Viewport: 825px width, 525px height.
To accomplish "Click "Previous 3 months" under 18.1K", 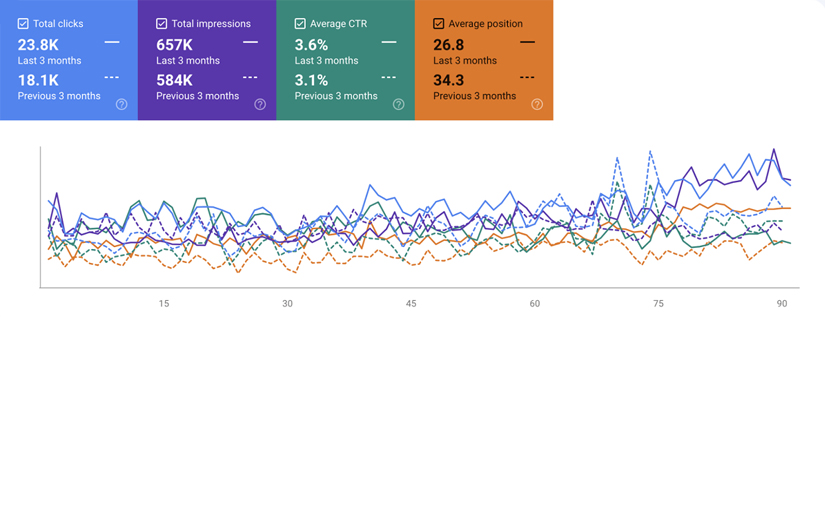I will (59, 96).
